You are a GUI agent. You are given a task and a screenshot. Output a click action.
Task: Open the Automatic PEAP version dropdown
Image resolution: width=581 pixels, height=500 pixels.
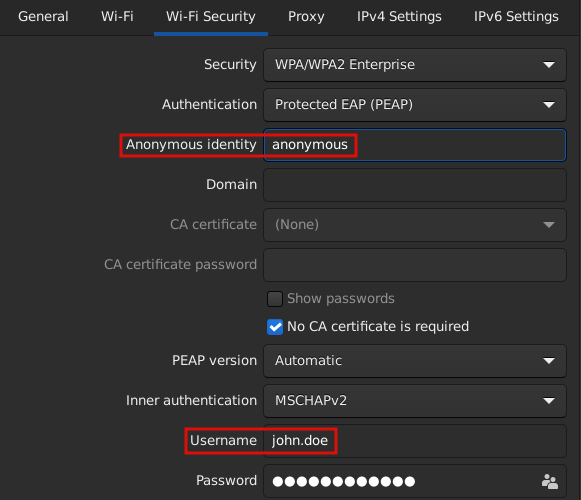click(415, 361)
